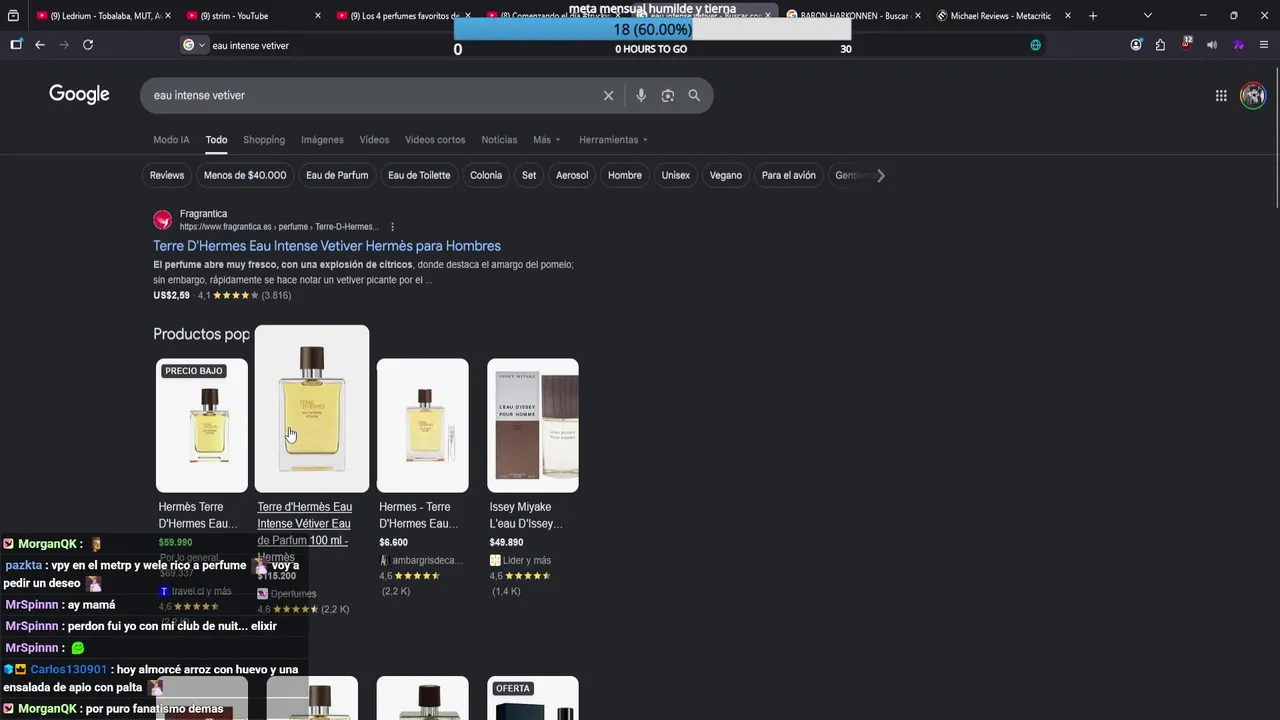This screenshot has width=1280, height=720.
Task: Search by image with the Lens icon
Action: (667, 95)
